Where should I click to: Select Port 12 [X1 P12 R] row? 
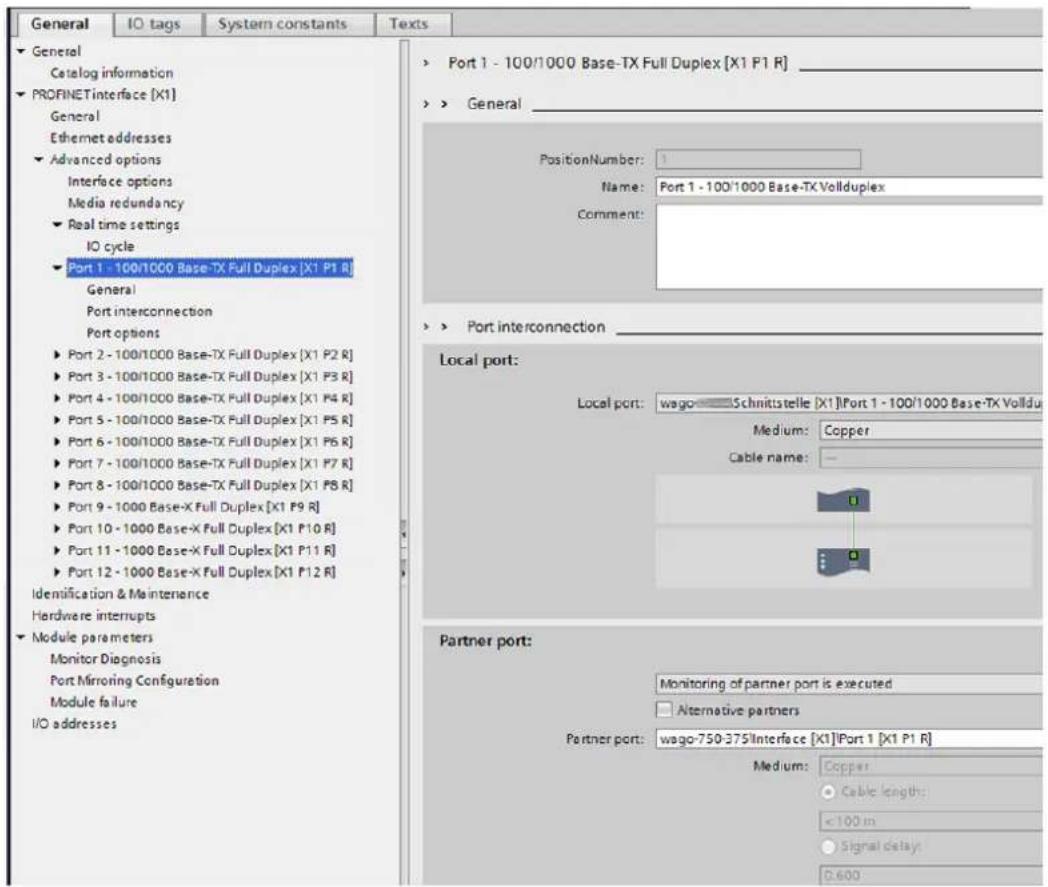(x=202, y=572)
